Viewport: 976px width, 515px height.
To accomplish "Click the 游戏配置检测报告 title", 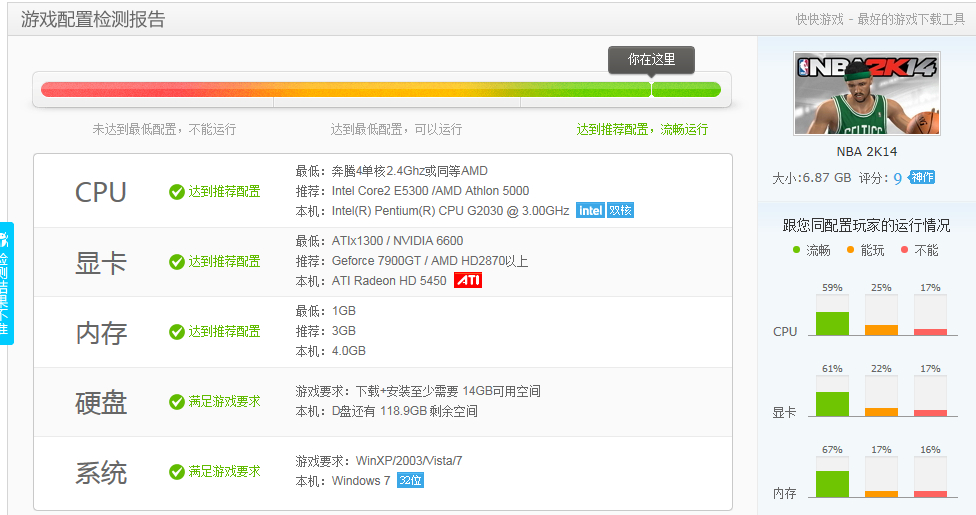I will pyautogui.click(x=93, y=19).
